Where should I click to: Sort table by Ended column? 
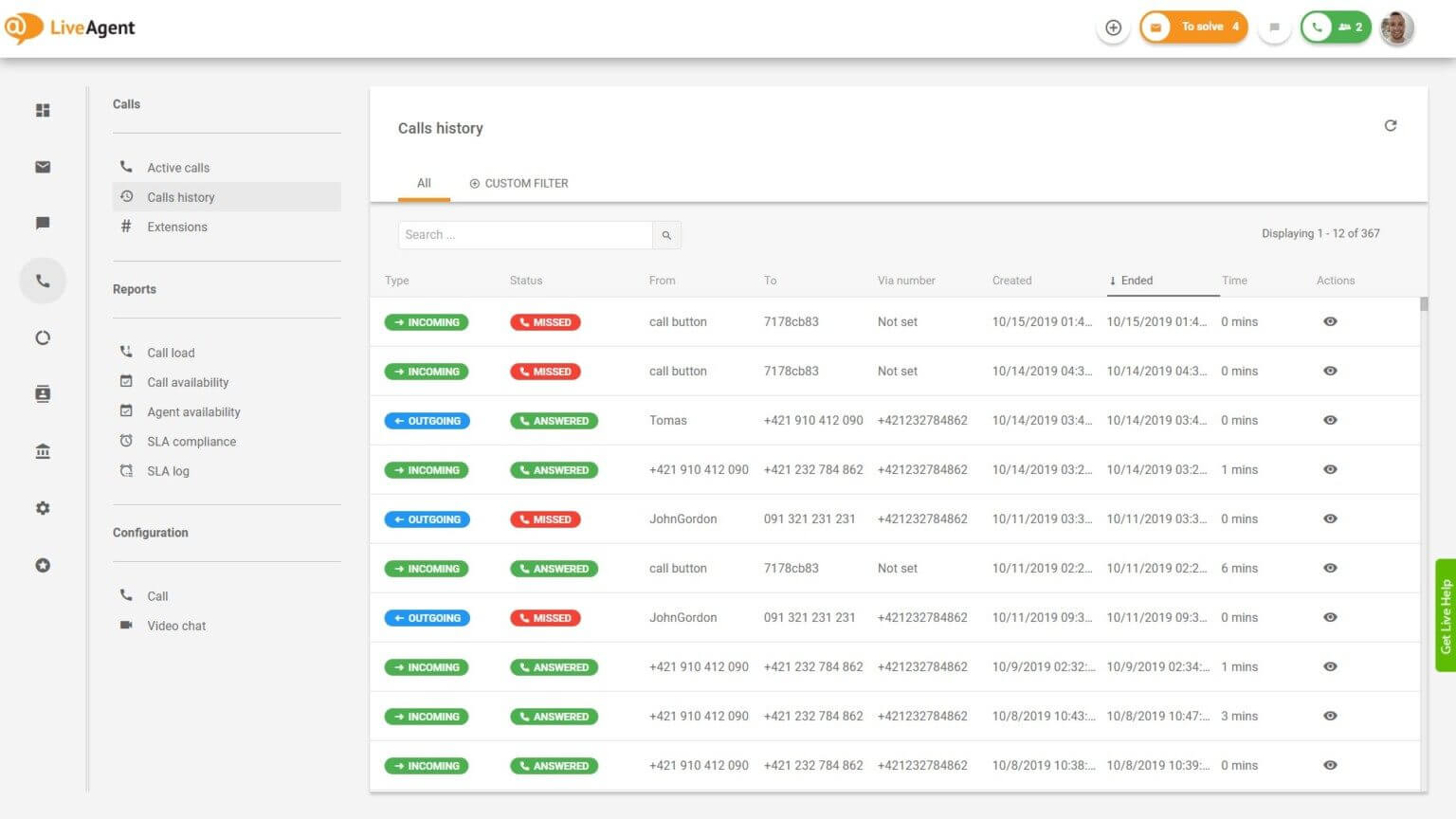point(1136,281)
